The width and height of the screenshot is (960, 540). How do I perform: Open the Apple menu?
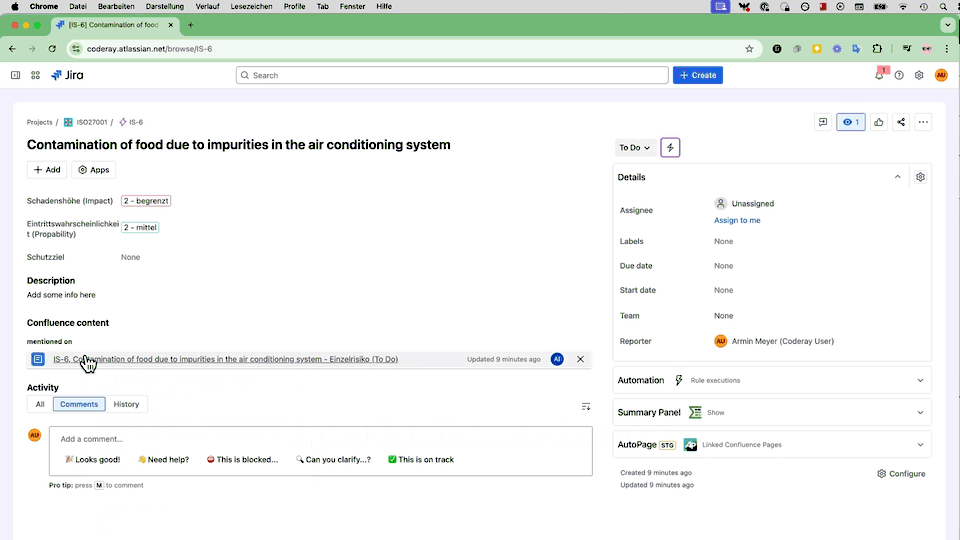click(15, 6)
